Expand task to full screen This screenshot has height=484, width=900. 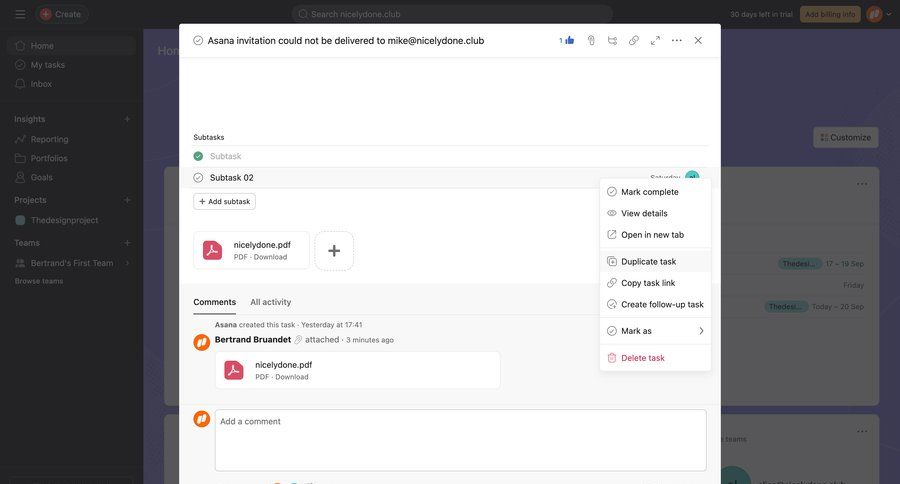coord(655,40)
